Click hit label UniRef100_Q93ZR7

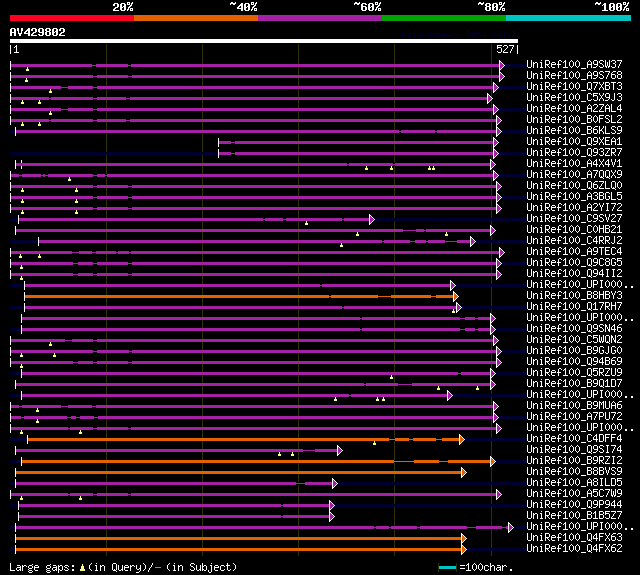point(574,153)
